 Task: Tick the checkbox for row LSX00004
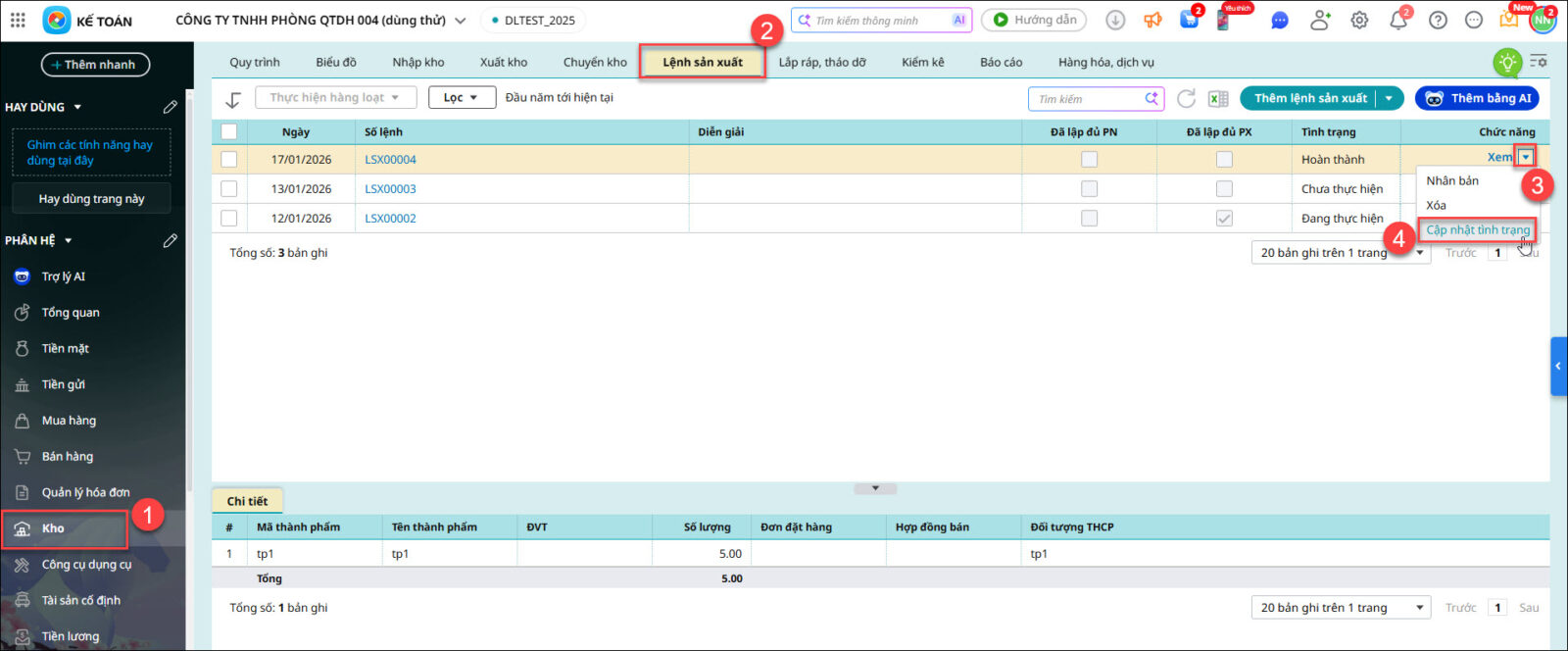pyautogui.click(x=229, y=159)
